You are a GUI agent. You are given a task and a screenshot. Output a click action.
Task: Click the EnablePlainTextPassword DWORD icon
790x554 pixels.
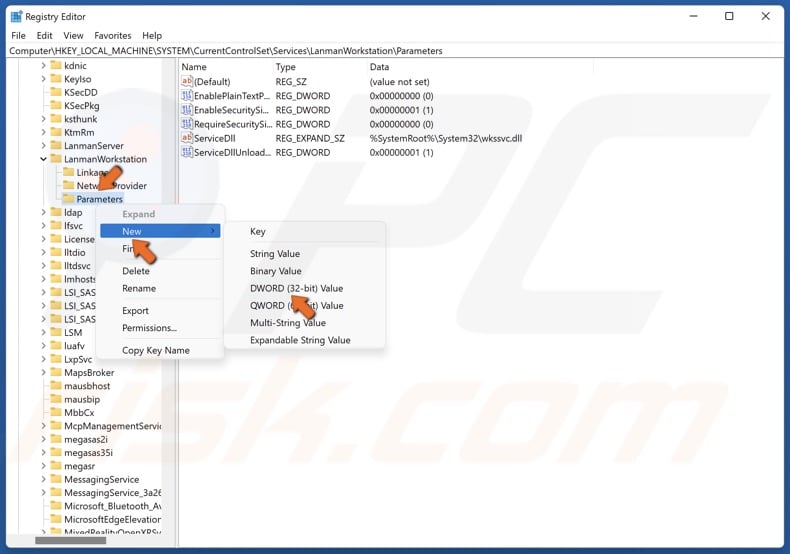tap(186, 96)
